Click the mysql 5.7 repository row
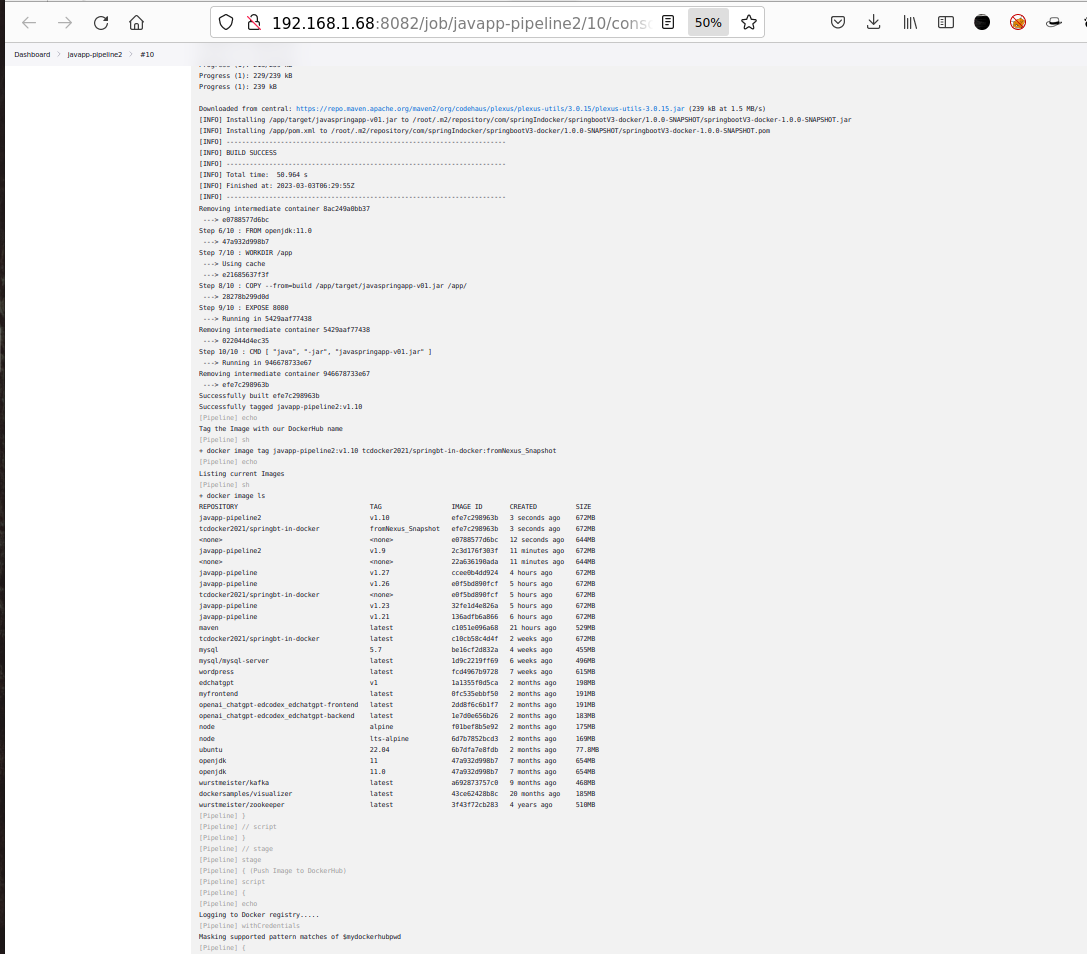1087x954 pixels. pyautogui.click(x=397, y=650)
